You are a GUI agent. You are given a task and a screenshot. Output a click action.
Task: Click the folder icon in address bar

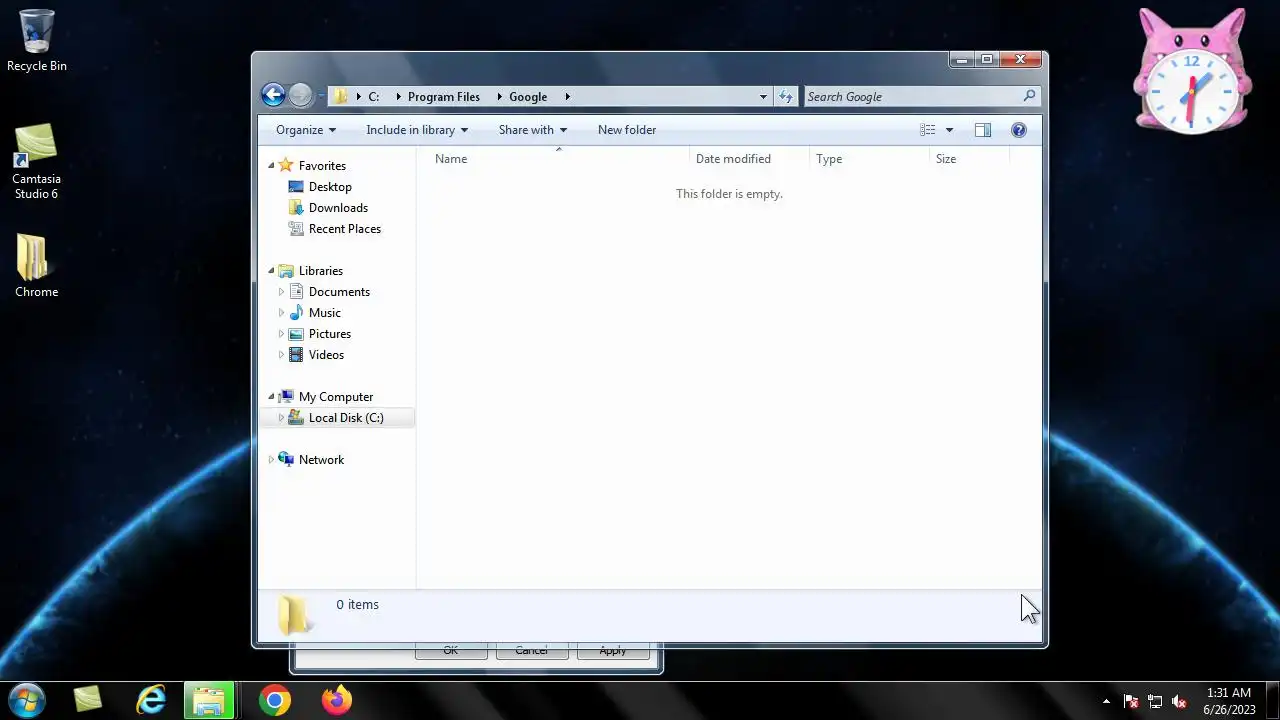341,97
